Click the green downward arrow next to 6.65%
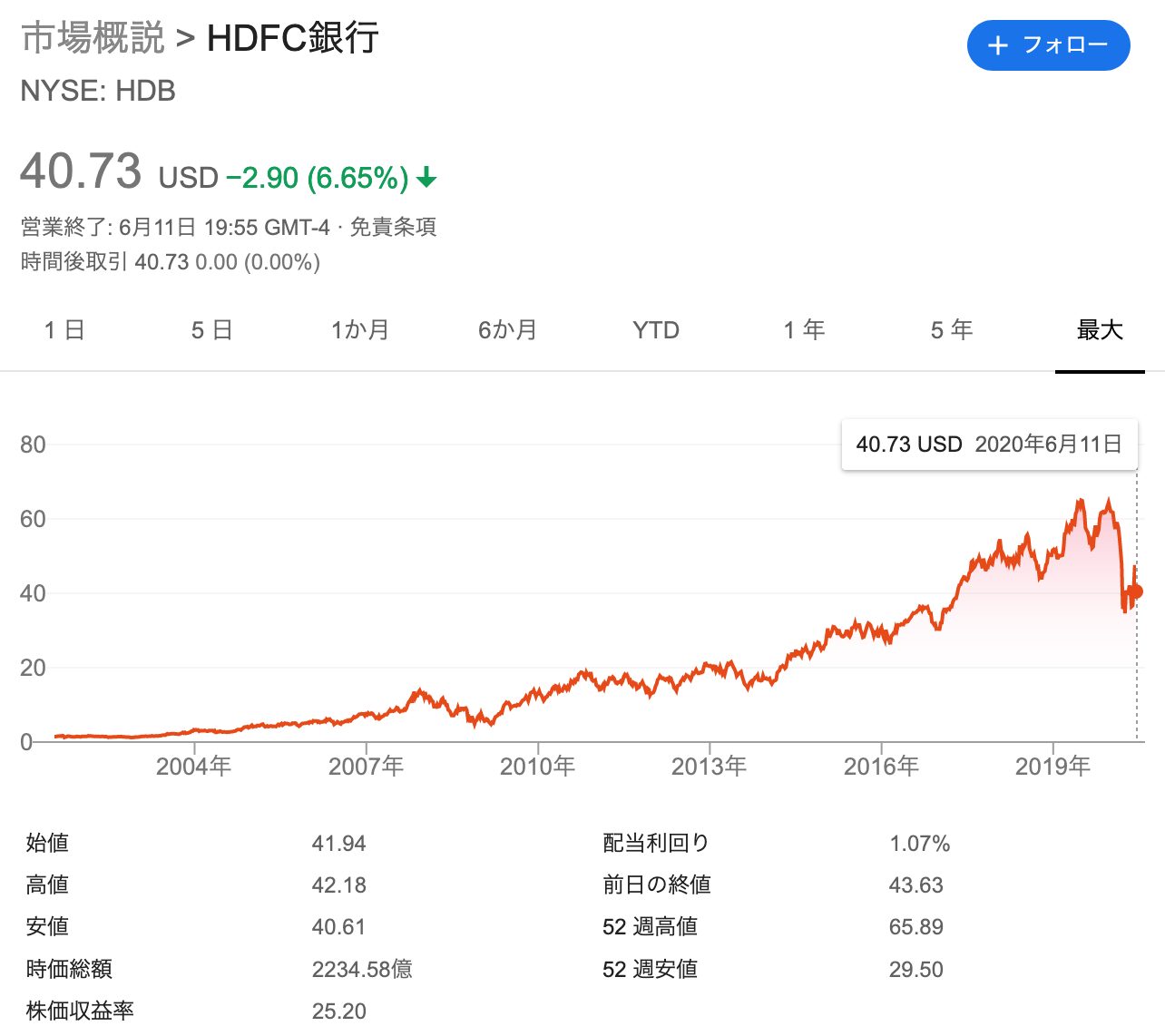The image size is (1165, 1036). [426, 180]
